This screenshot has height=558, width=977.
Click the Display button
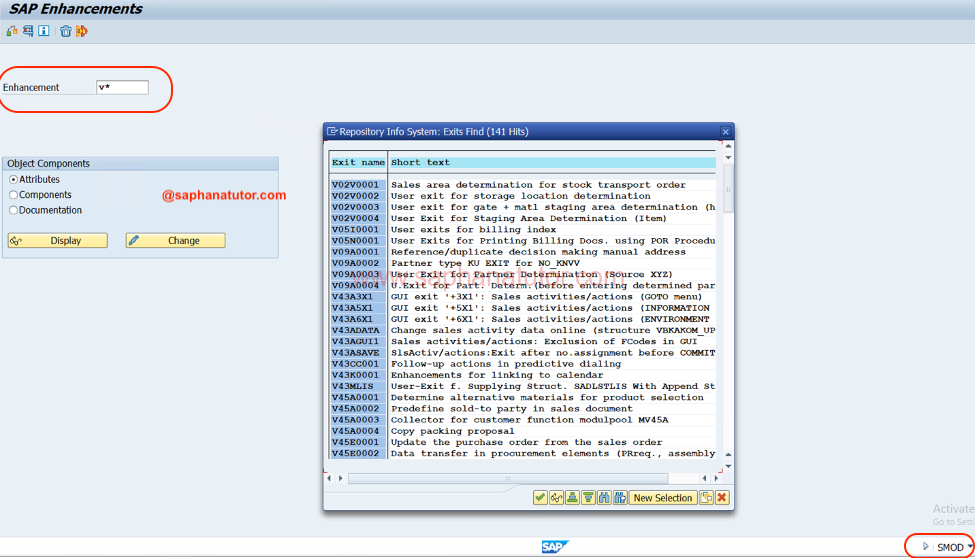click(x=57, y=240)
